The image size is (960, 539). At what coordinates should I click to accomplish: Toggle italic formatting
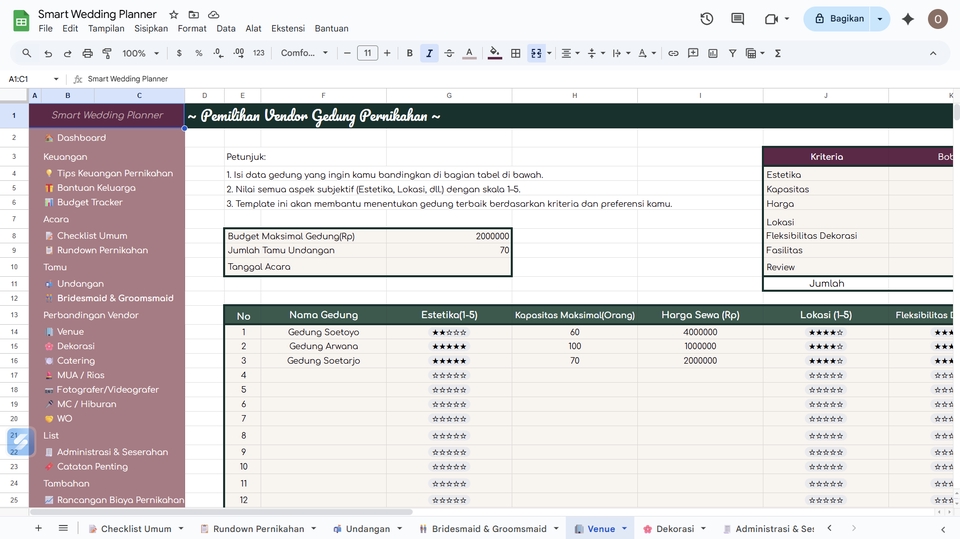click(429, 53)
